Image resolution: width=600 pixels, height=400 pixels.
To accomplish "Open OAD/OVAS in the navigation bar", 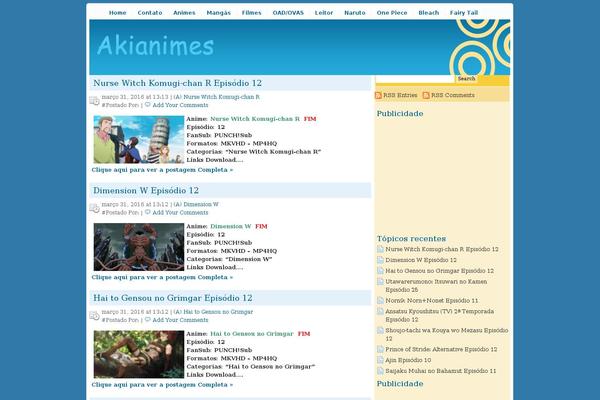I will click(288, 13).
